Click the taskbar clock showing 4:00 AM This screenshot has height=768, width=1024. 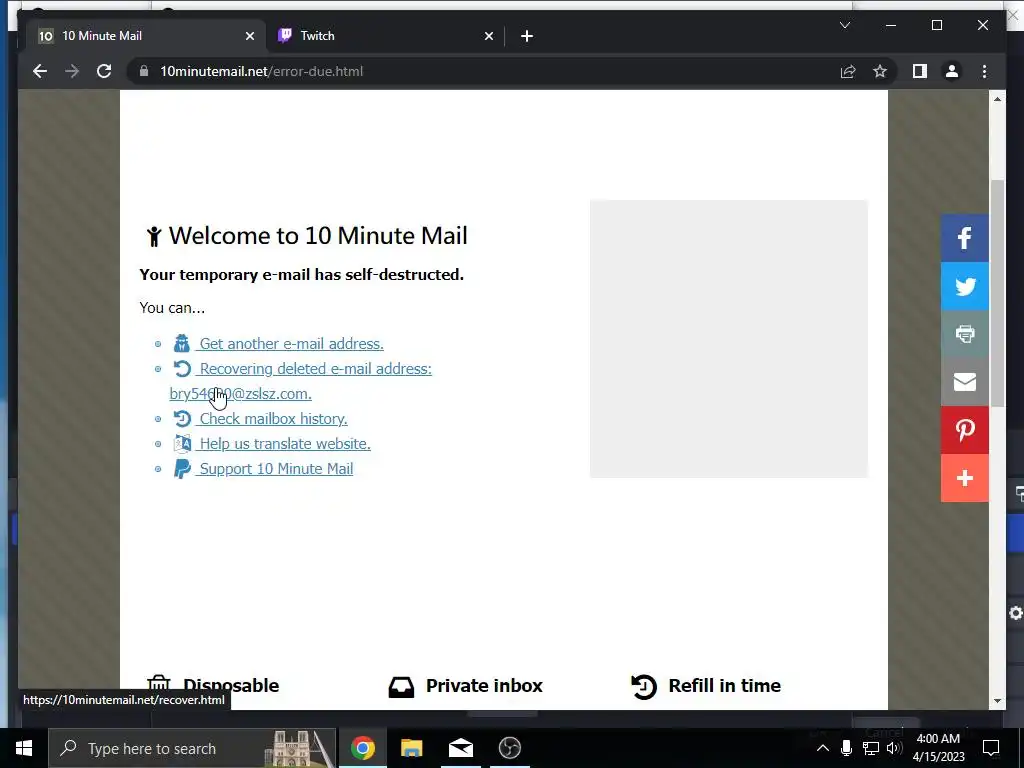coord(938,748)
